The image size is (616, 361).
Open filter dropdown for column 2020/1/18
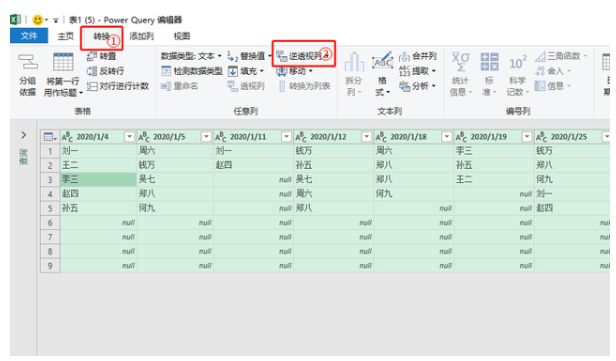447,137
